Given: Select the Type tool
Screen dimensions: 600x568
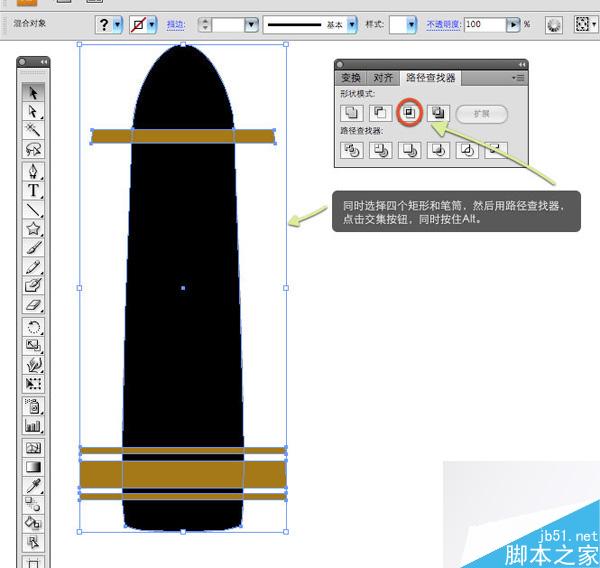Looking at the screenshot, I should pyautogui.click(x=33, y=190).
